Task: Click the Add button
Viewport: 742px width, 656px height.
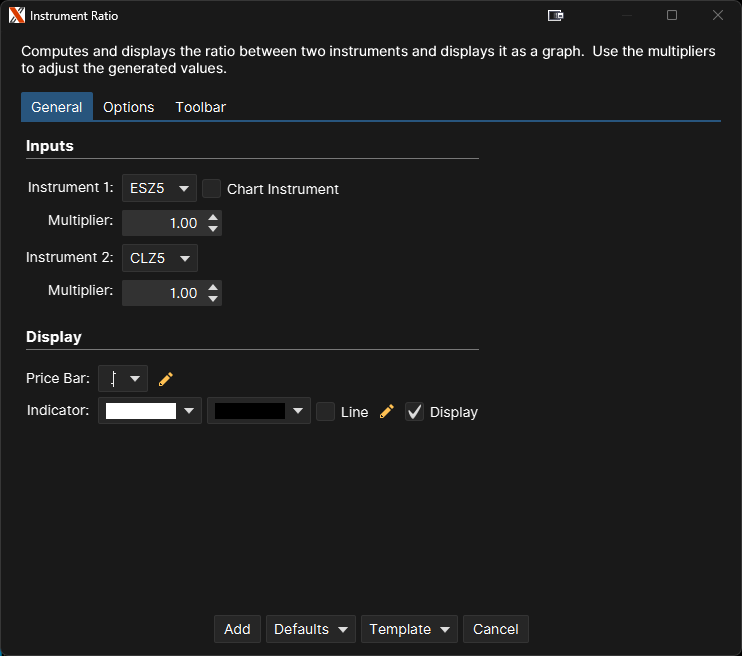Action: click(237, 629)
